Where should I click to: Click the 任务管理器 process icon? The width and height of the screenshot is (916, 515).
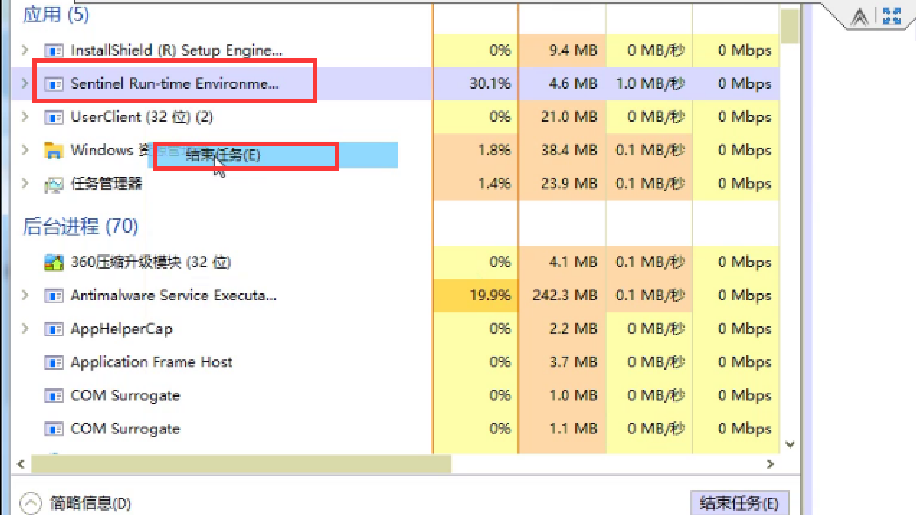coord(54,184)
